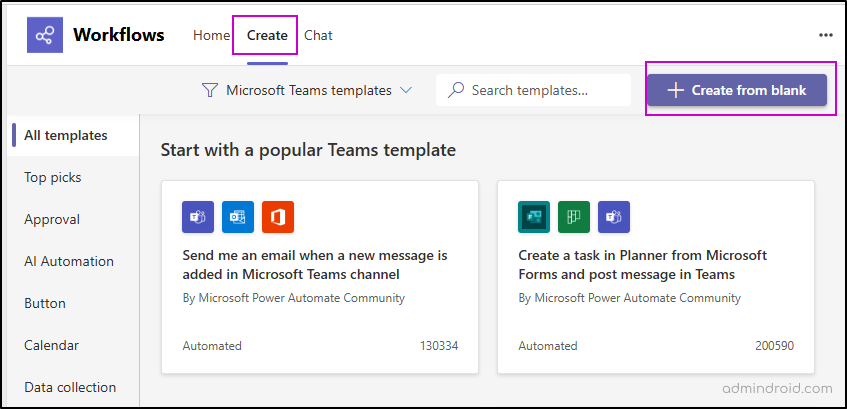Click the search magnifier icon

(456, 90)
